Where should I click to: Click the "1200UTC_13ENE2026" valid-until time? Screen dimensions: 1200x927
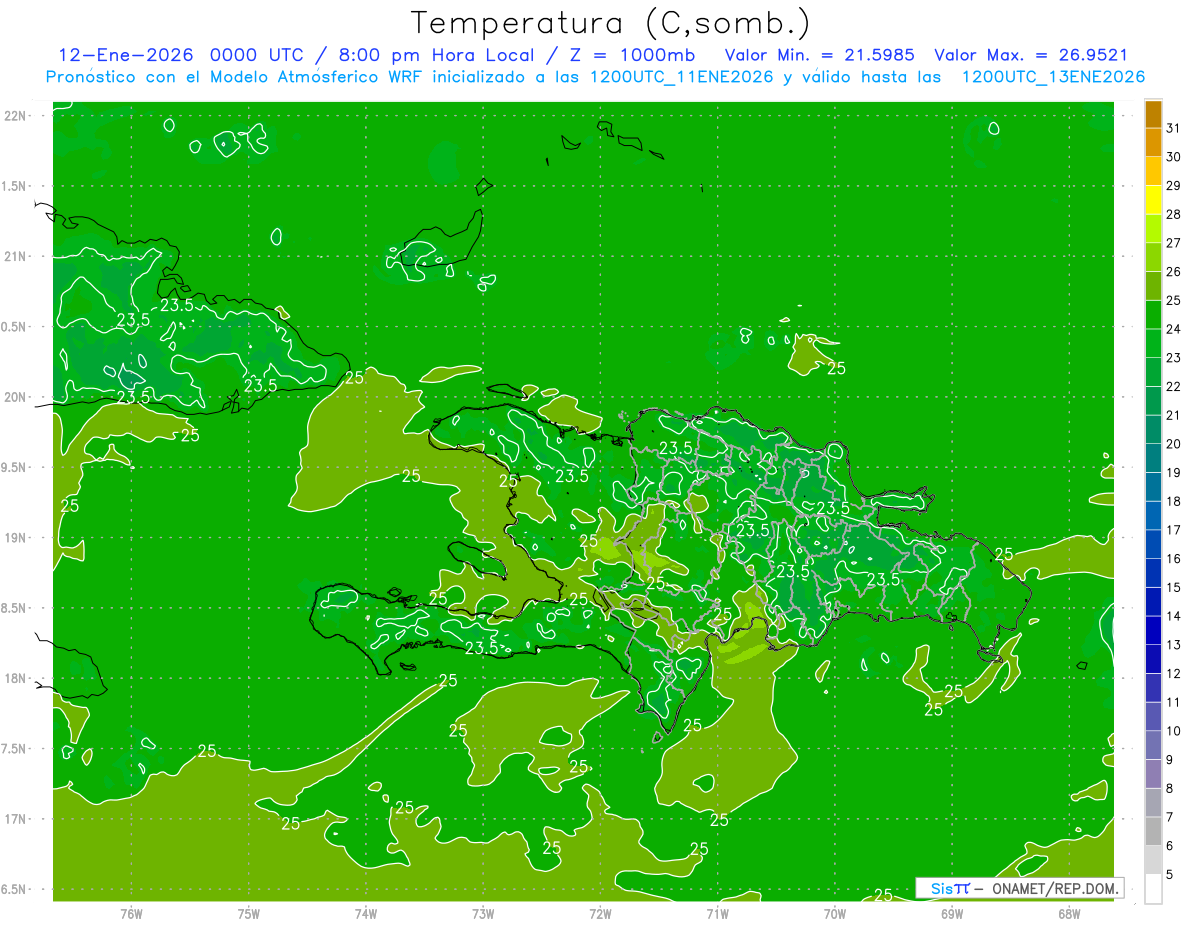pyautogui.click(x=1053, y=77)
